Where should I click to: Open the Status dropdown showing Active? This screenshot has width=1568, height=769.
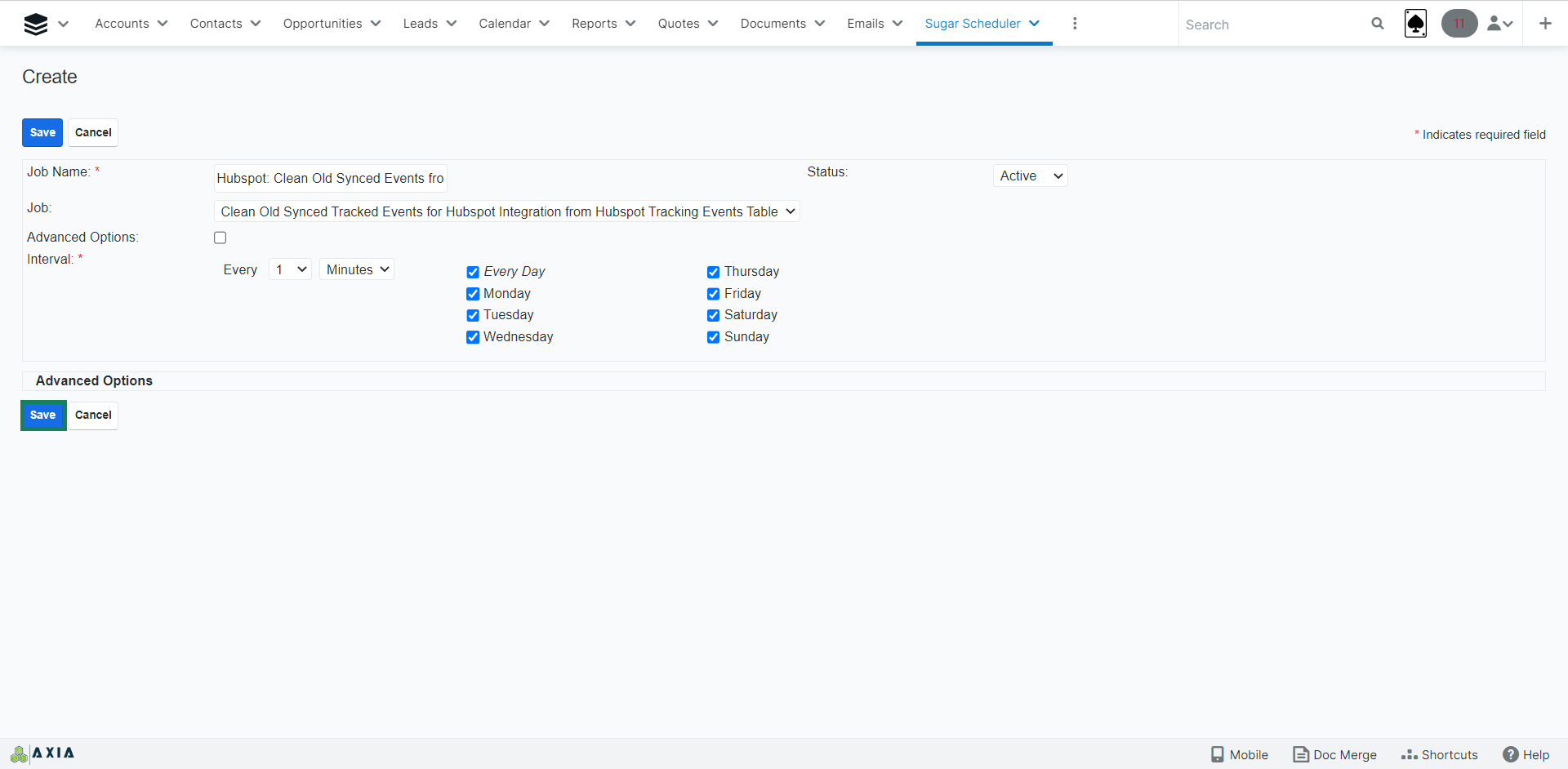click(x=1031, y=176)
